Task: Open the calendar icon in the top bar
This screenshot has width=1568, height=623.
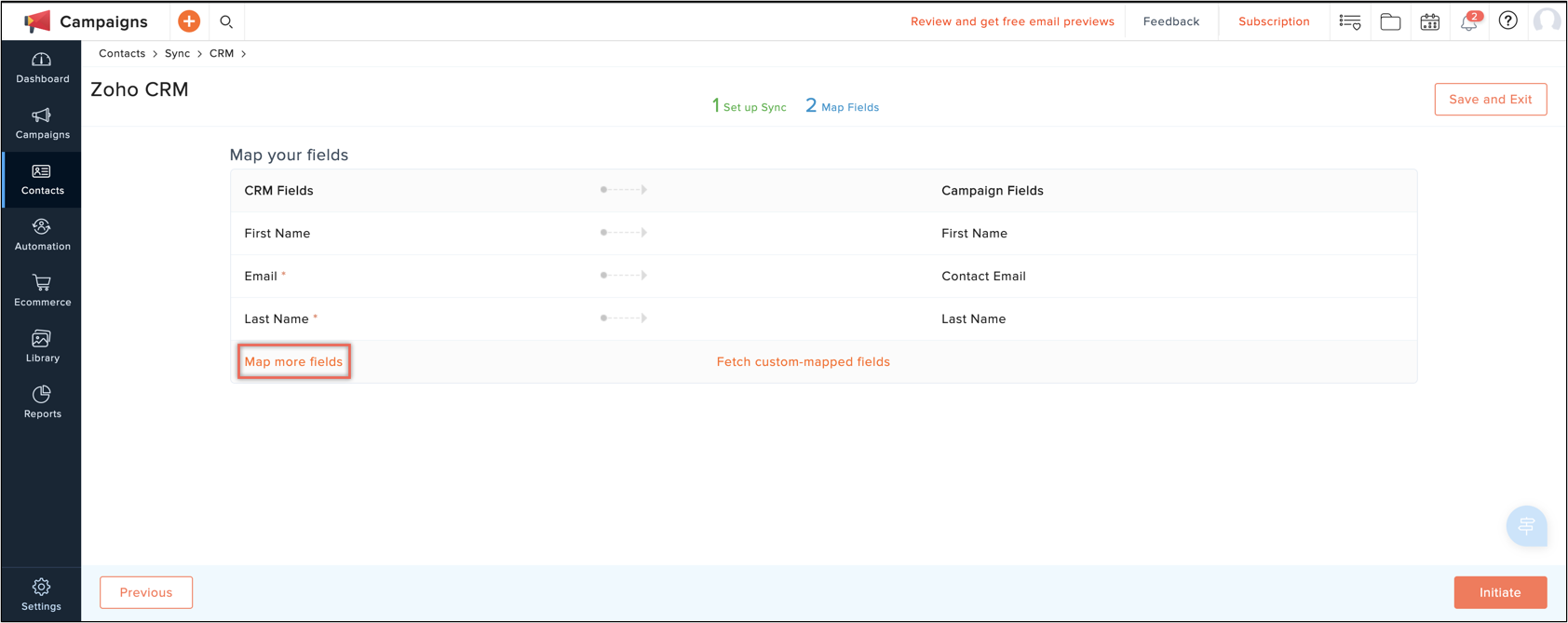Action: click(x=1430, y=21)
